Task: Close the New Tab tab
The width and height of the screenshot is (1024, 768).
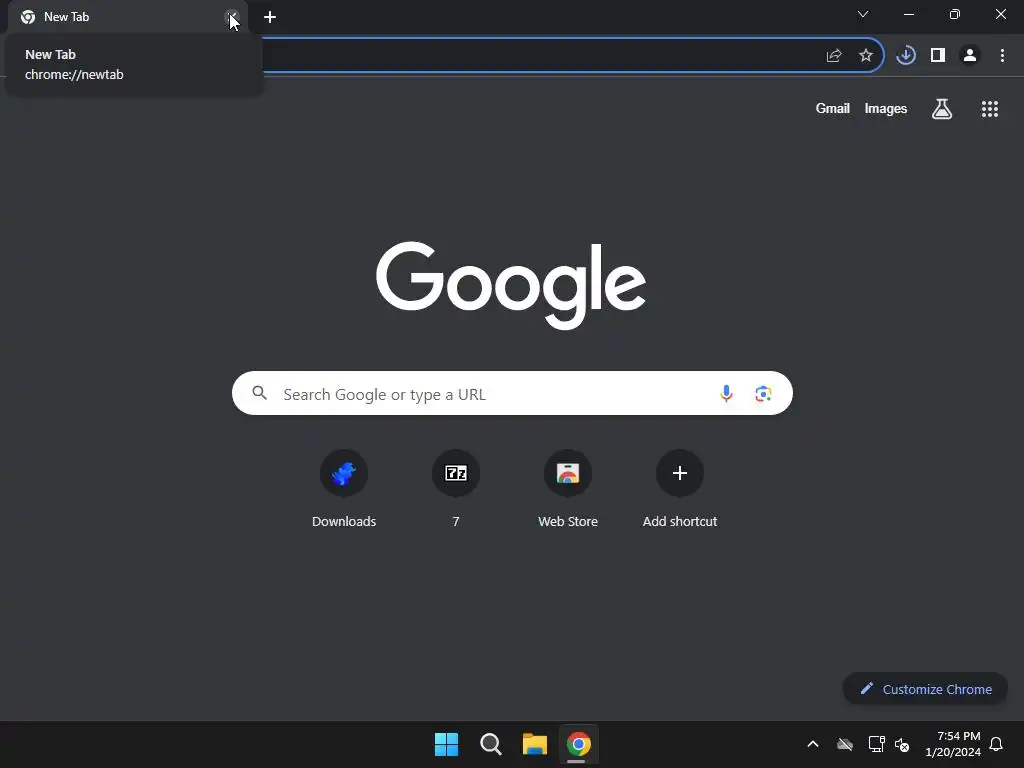Action: click(x=232, y=17)
